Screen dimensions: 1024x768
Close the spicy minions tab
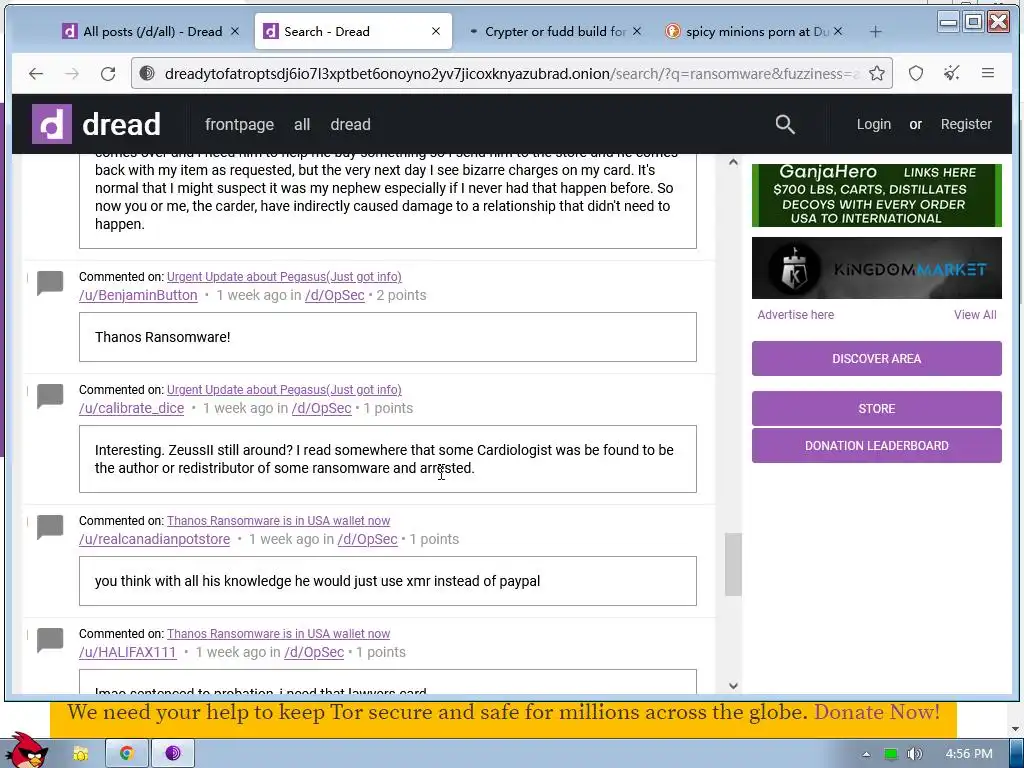tap(838, 31)
